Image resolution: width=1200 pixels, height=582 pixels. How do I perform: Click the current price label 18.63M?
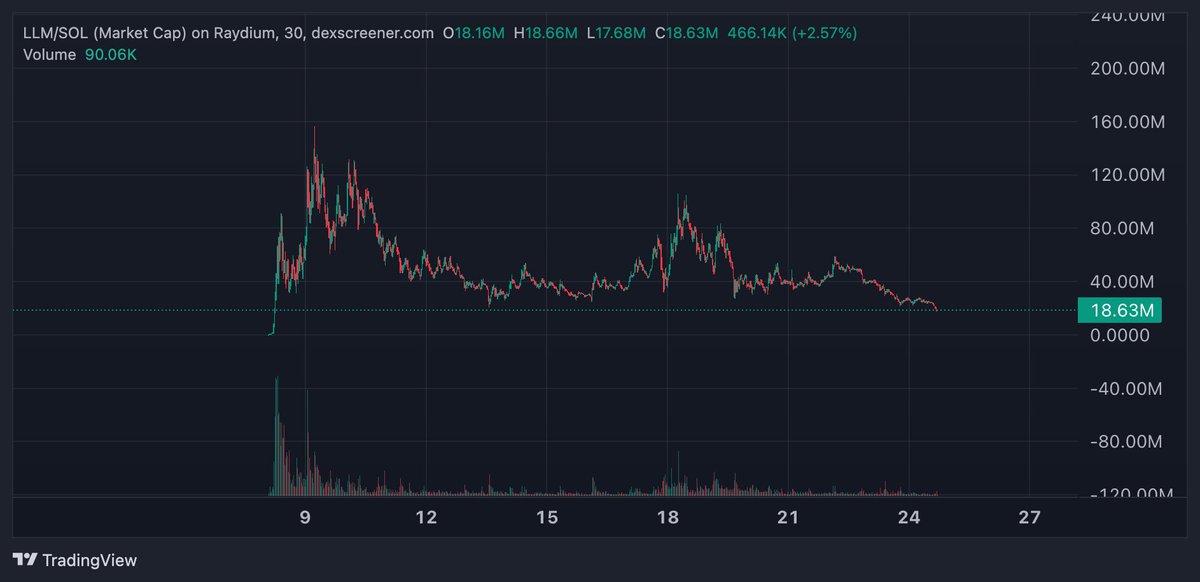(x=1122, y=311)
